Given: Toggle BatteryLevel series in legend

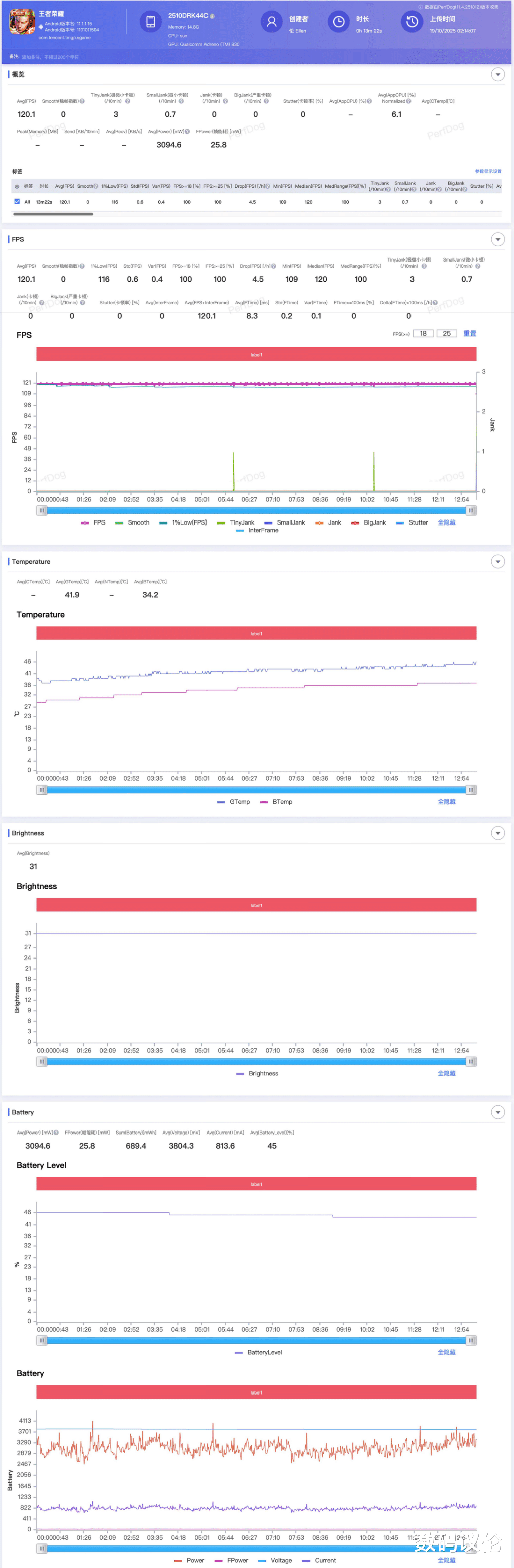Looking at the screenshot, I should pyautogui.click(x=259, y=1353).
